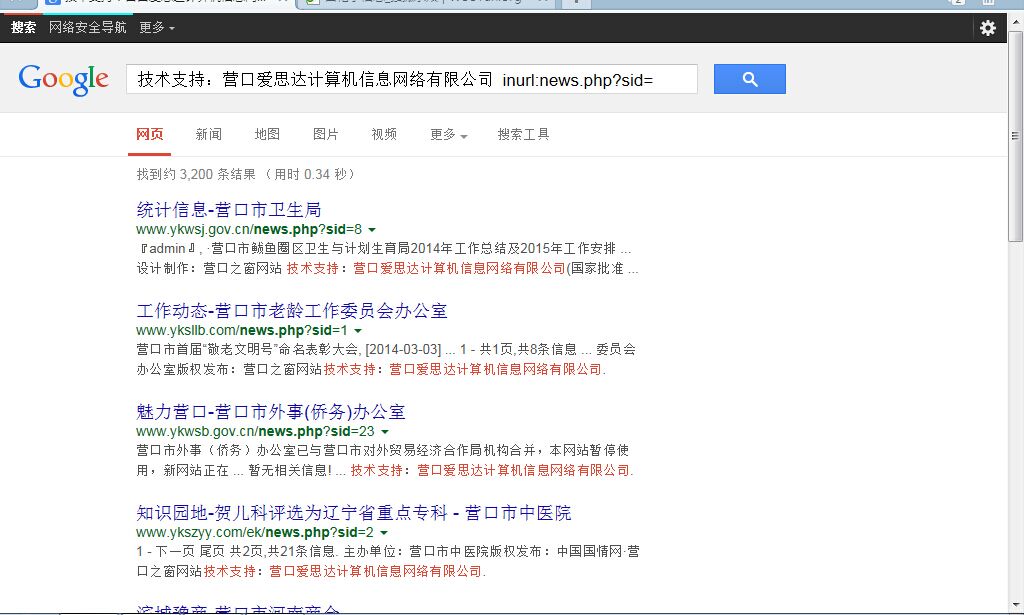Click the scrollbar down arrow
Image resolution: width=1024 pixels, height=615 pixels.
point(1016,605)
